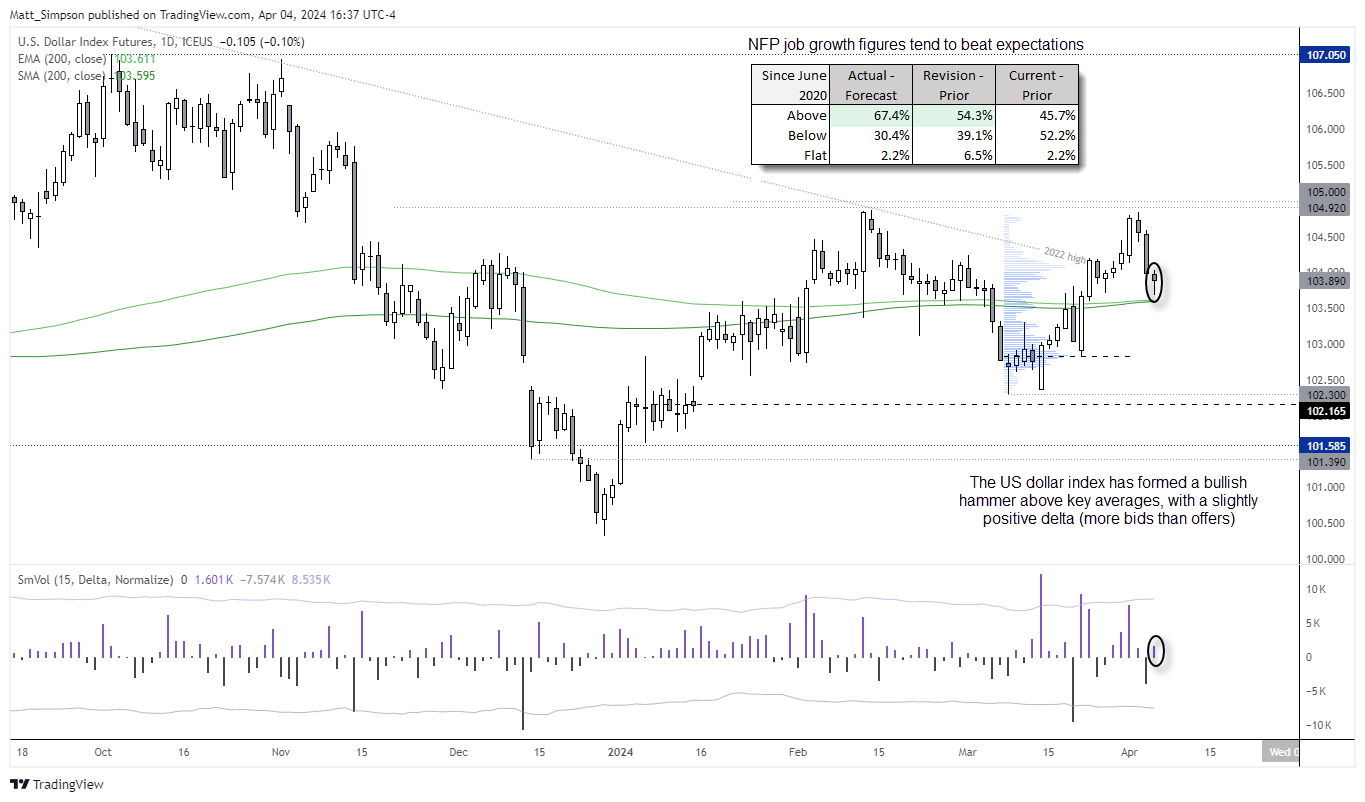Viewport: 1365px width, 802px height.
Task: Click the 'Above' row label in table
Action: 807,115
